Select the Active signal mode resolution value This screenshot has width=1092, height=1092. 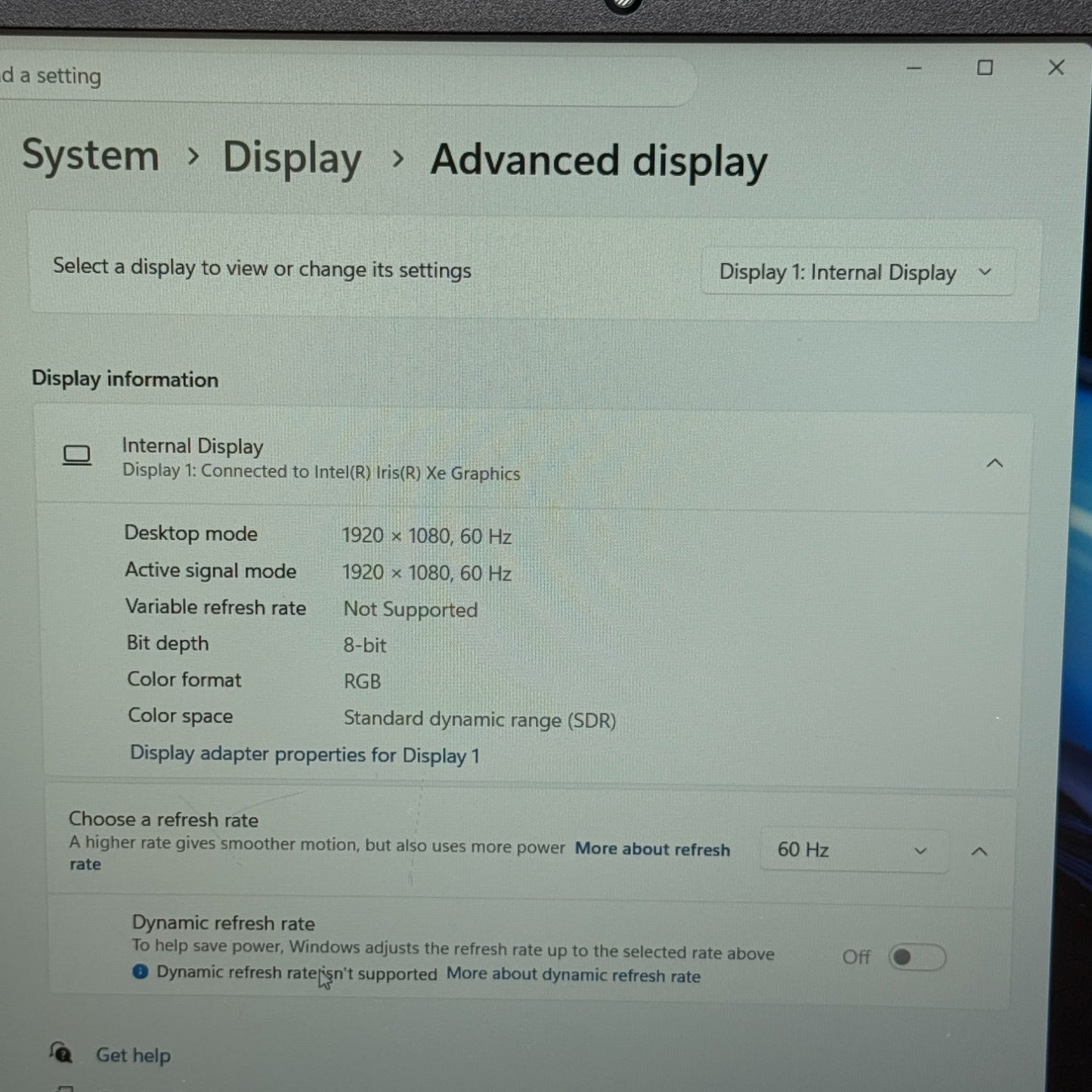click(427, 573)
